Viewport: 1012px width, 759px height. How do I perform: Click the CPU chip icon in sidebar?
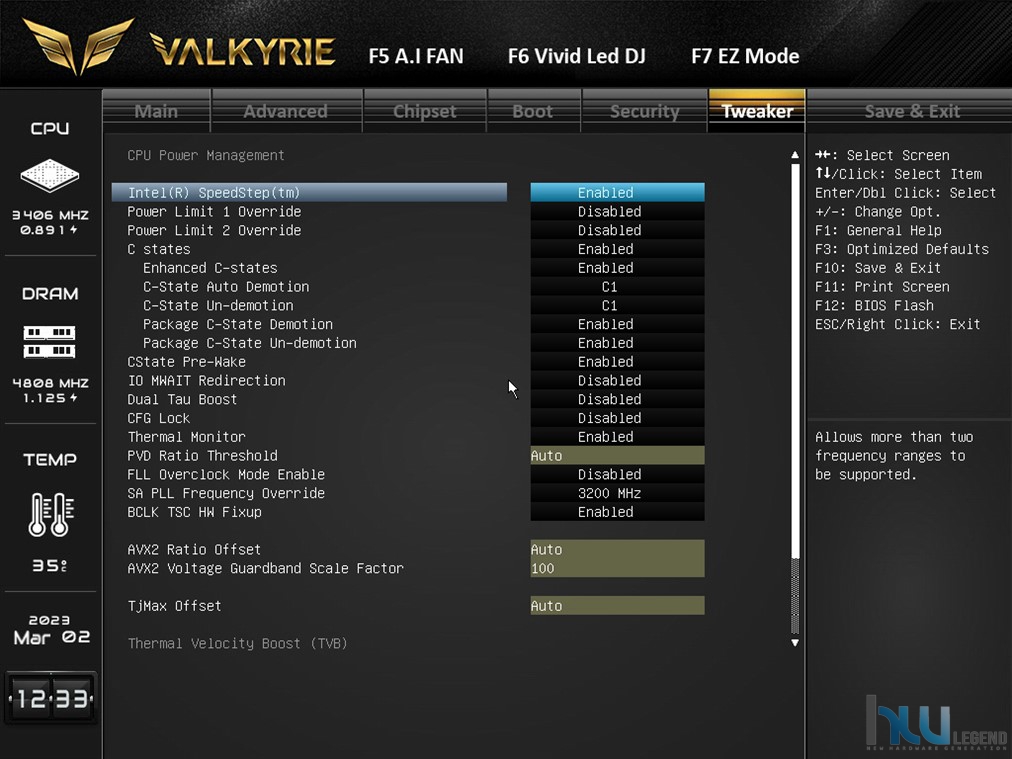50,175
